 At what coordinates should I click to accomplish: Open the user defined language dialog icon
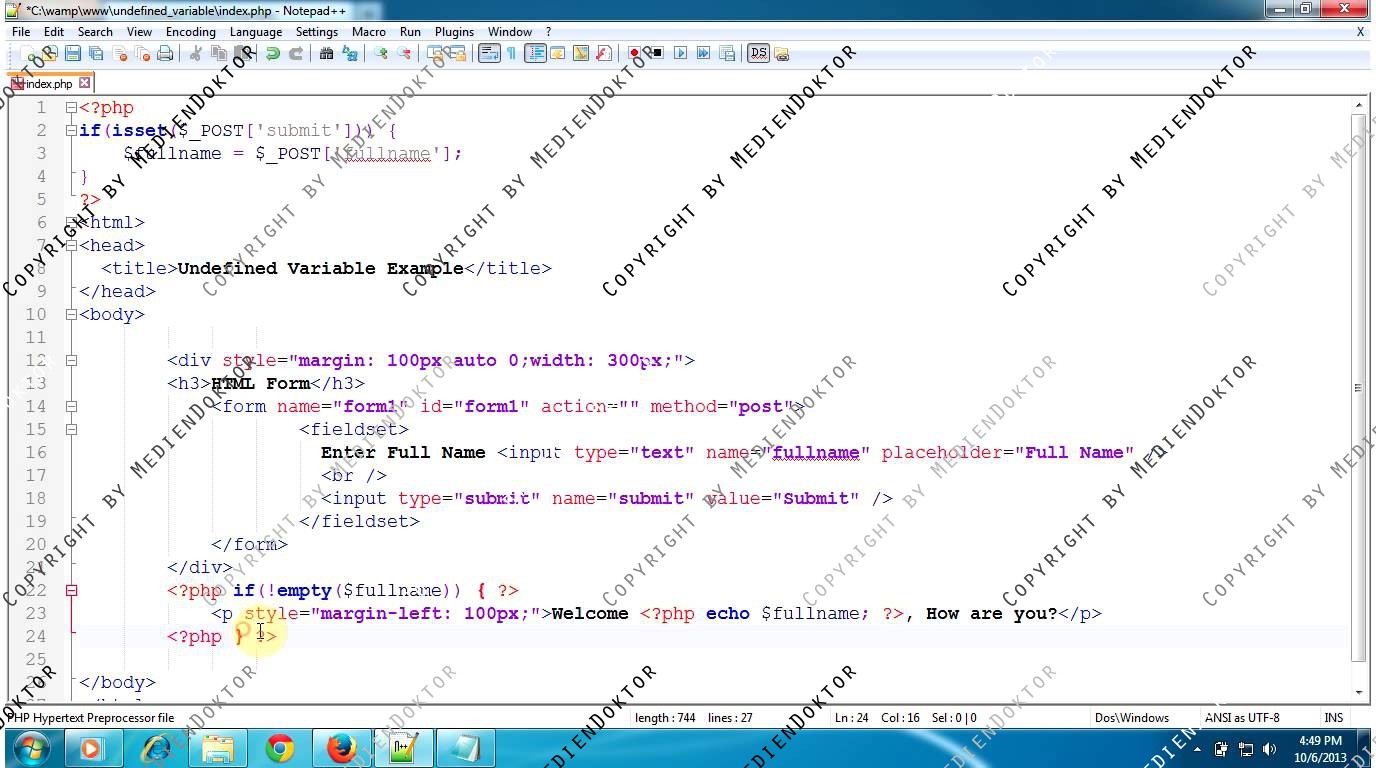pyautogui.click(x=557, y=53)
